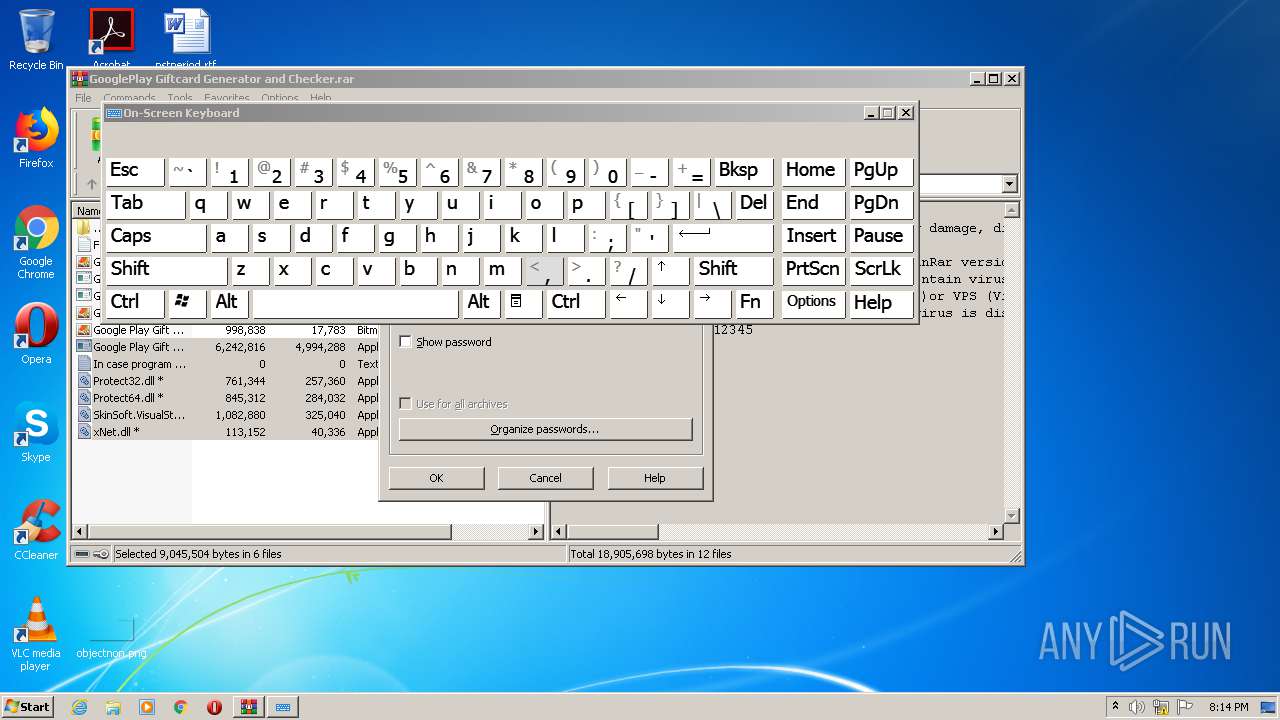
Task: Show hidden icons in the system tray
Action: coord(1115,707)
